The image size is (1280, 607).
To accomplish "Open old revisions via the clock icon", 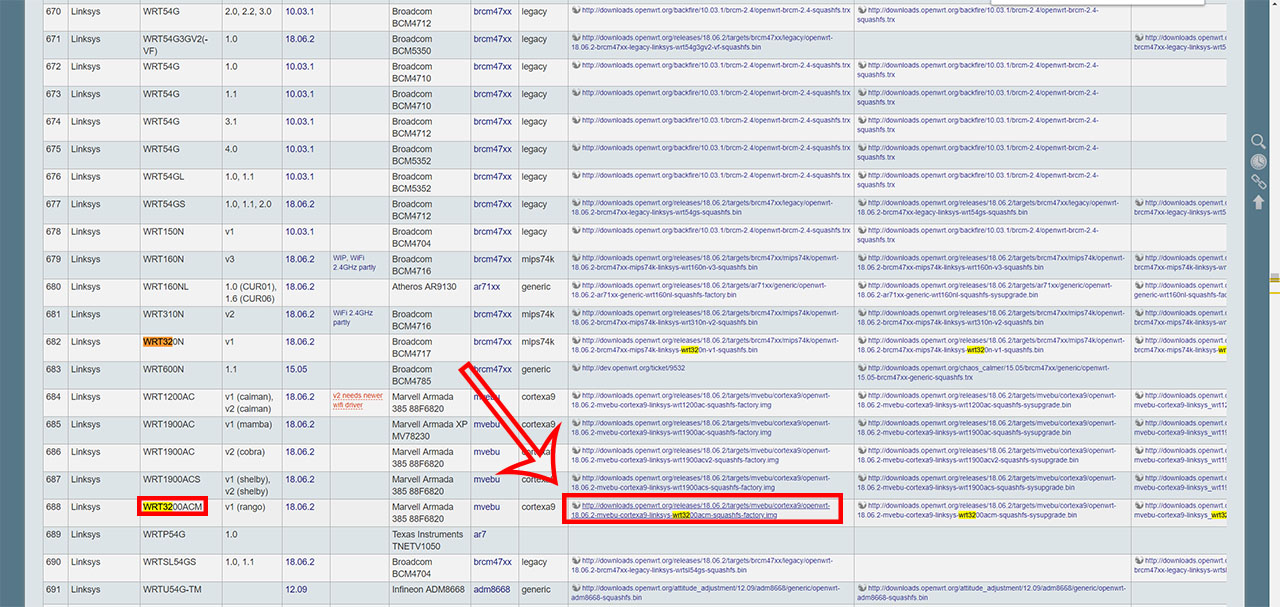I will point(1259,161).
